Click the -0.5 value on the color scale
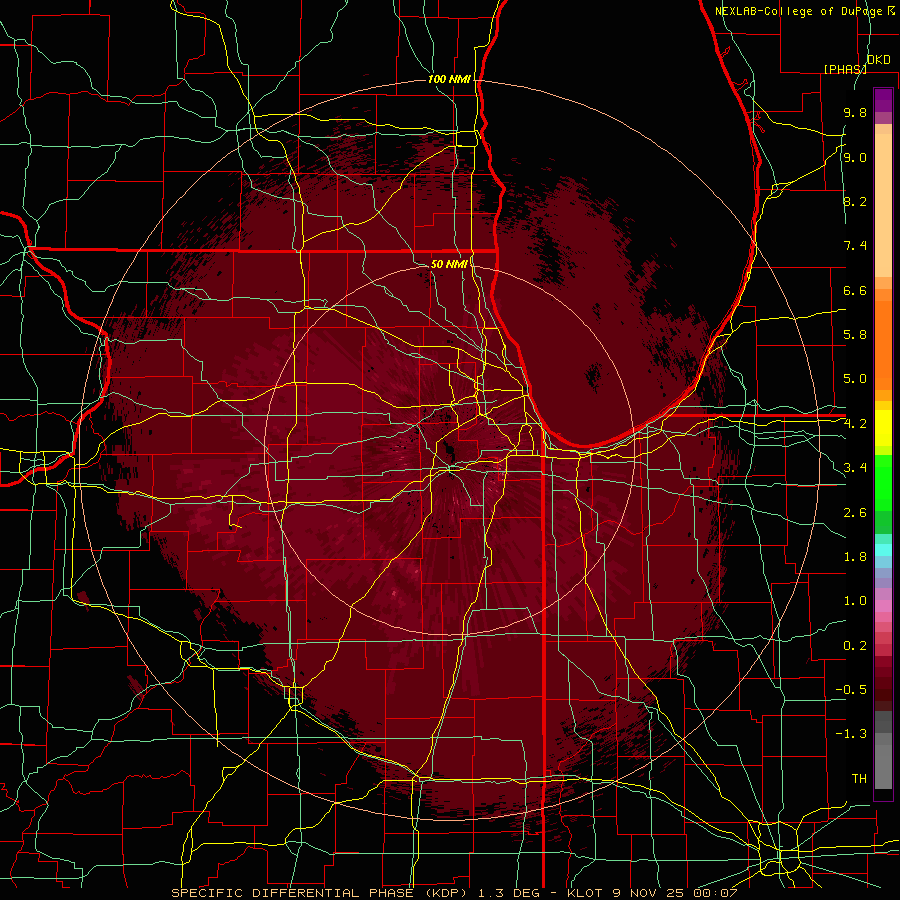 pos(851,690)
